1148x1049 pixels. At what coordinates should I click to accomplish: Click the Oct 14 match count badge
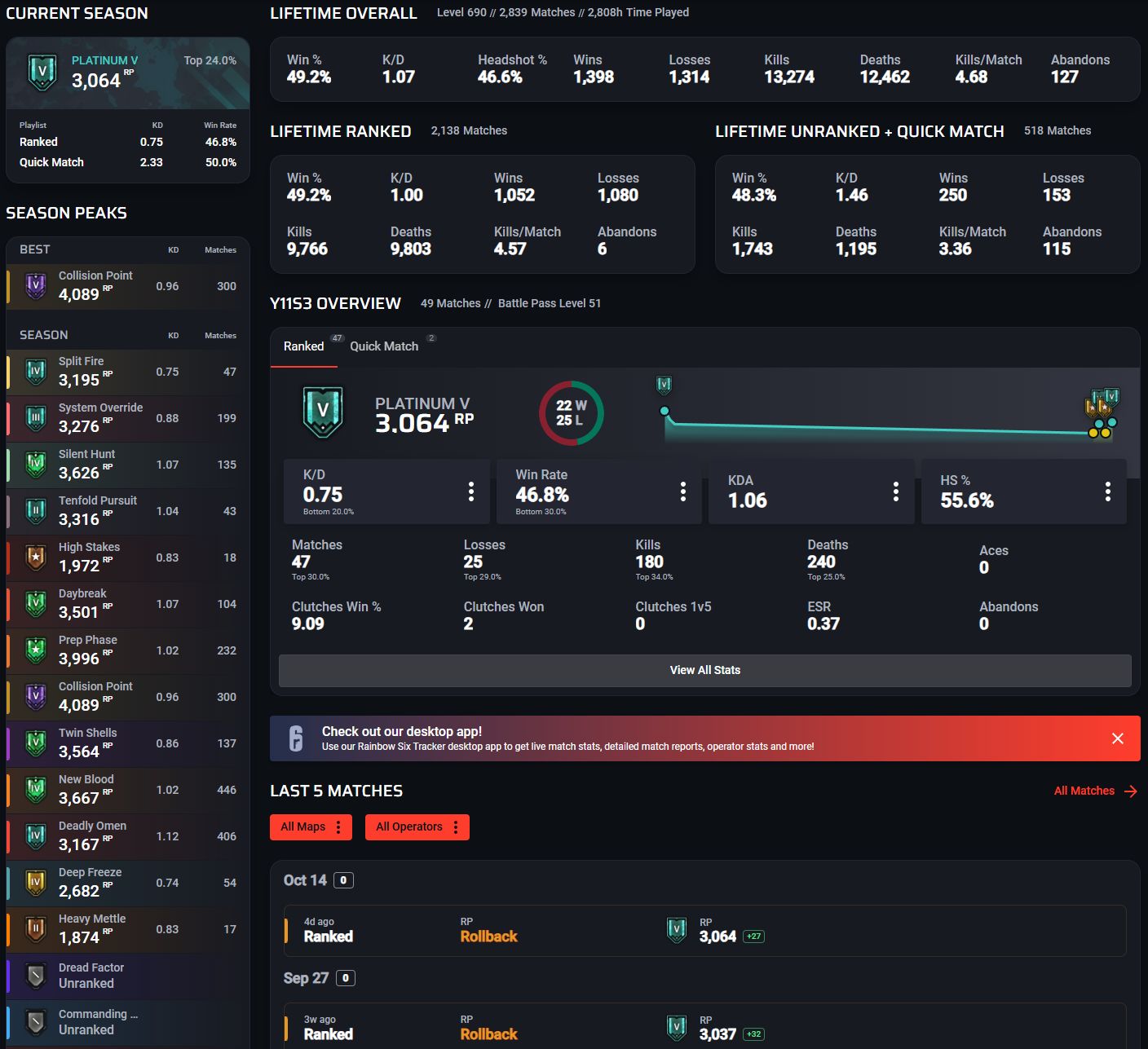344,880
